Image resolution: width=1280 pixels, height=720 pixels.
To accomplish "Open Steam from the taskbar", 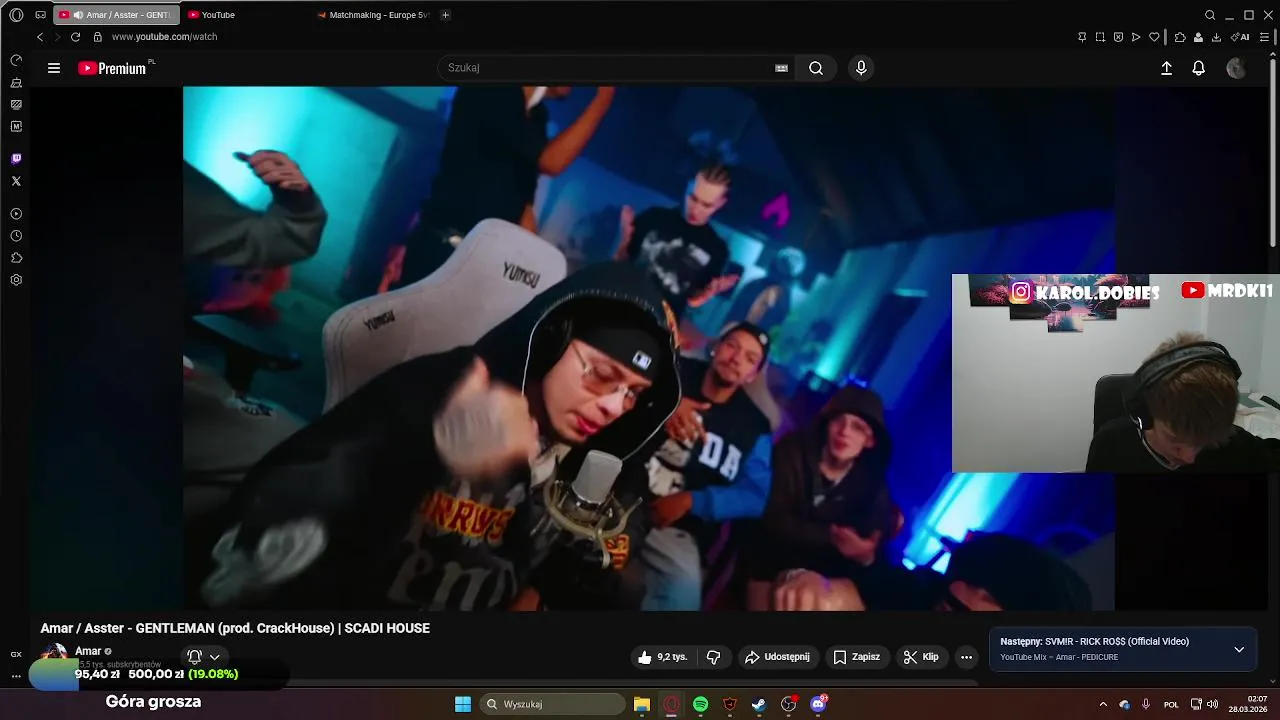I will point(759,704).
